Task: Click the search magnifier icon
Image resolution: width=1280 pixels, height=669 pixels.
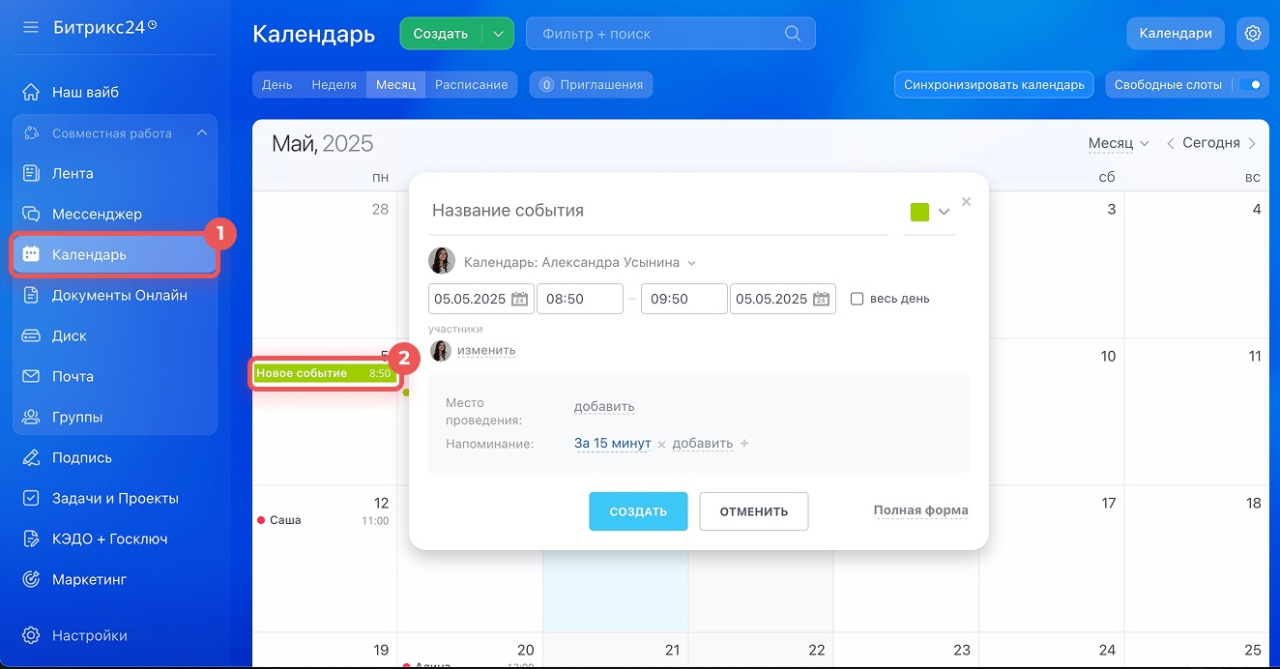Action: point(793,33)
